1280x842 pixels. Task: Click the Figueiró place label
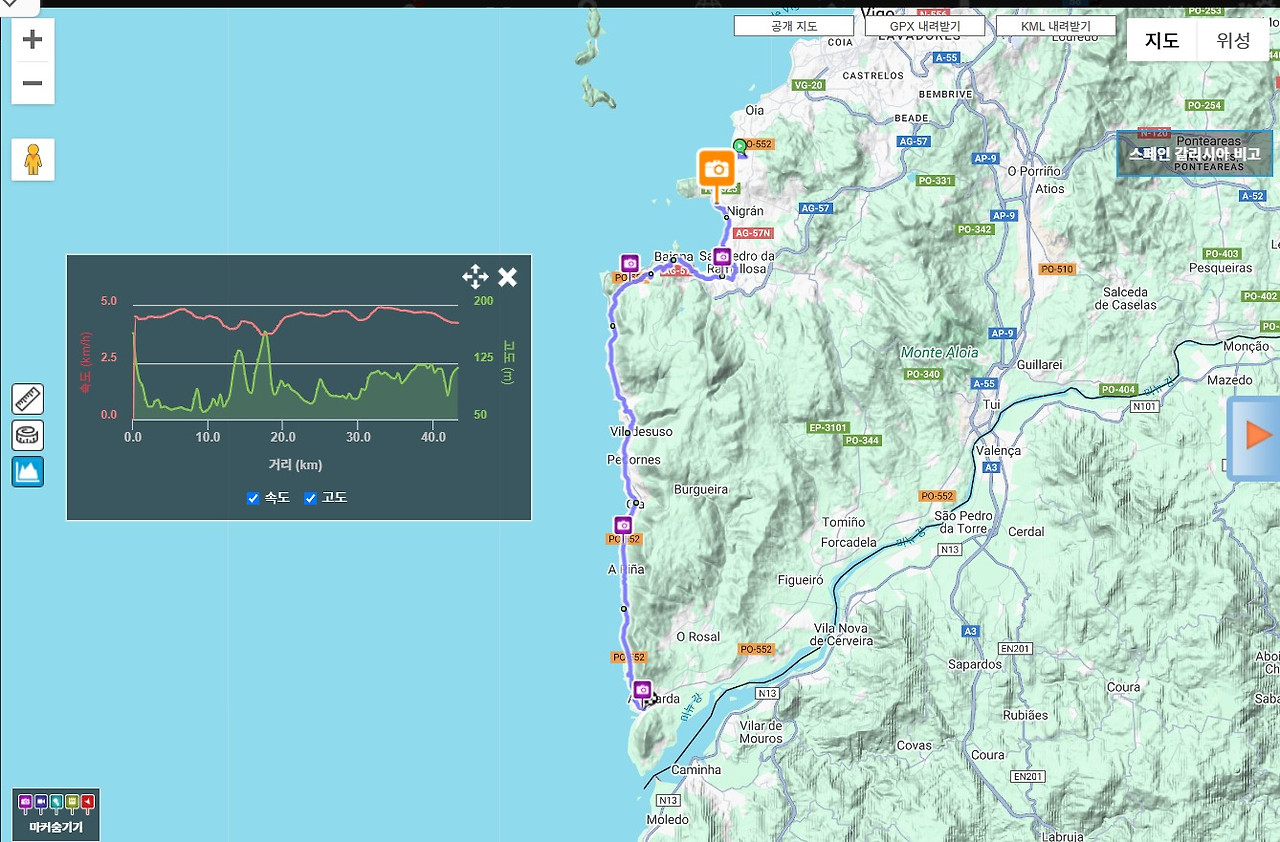[800, 580]
